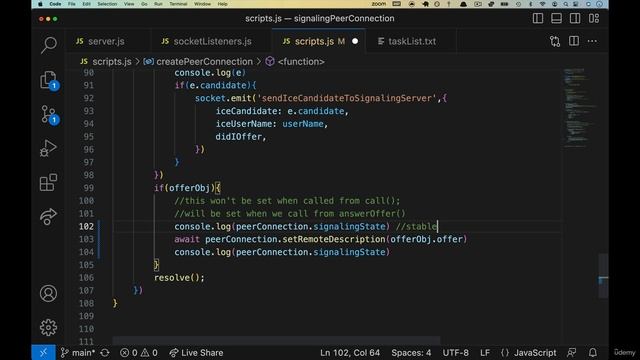Viewport: 640px width, 360px height.
Task: Click Ln 102, Col 64 indicator
Action: tap(350, 353)
